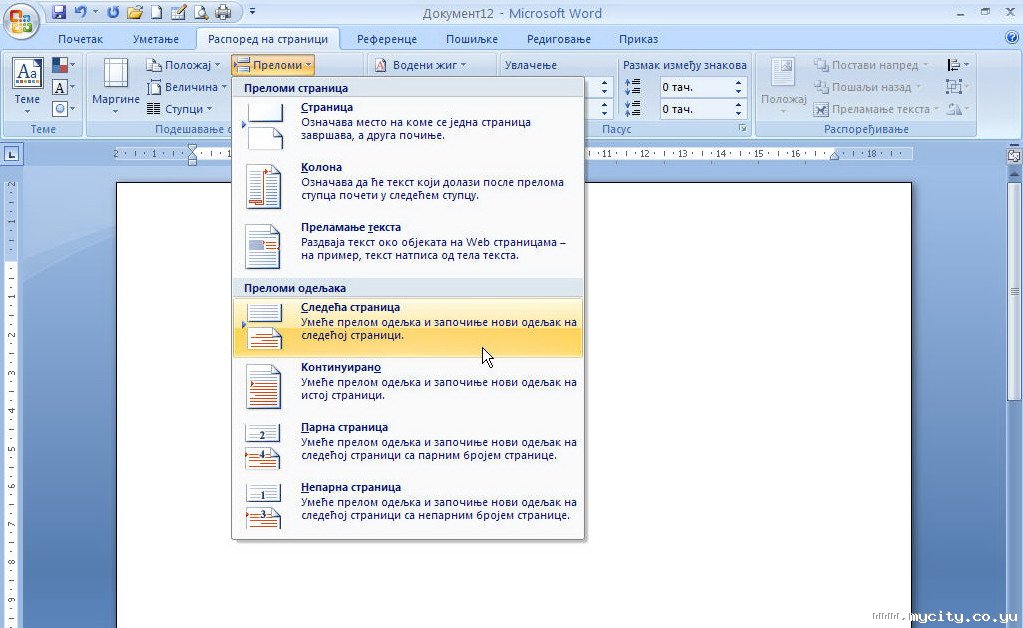1023x628 pixels.
Task: Open the Величина page size dropdown
Action: 187,87
